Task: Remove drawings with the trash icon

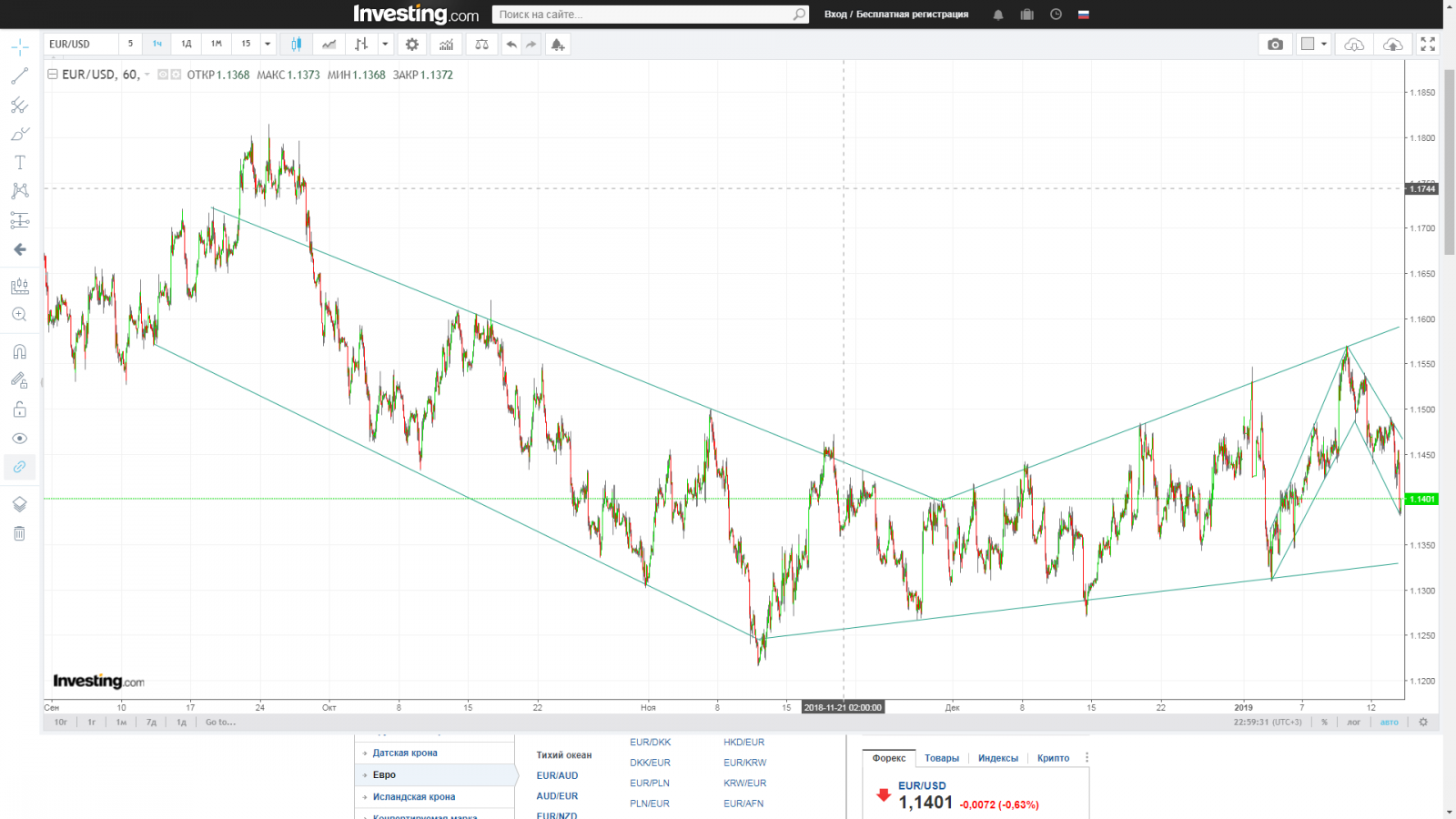Action: 19,534
